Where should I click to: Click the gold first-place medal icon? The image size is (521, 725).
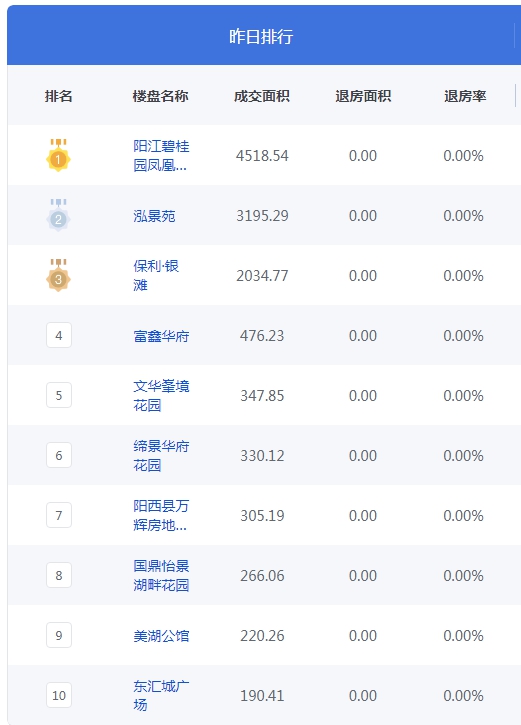(x=58, y=155)
